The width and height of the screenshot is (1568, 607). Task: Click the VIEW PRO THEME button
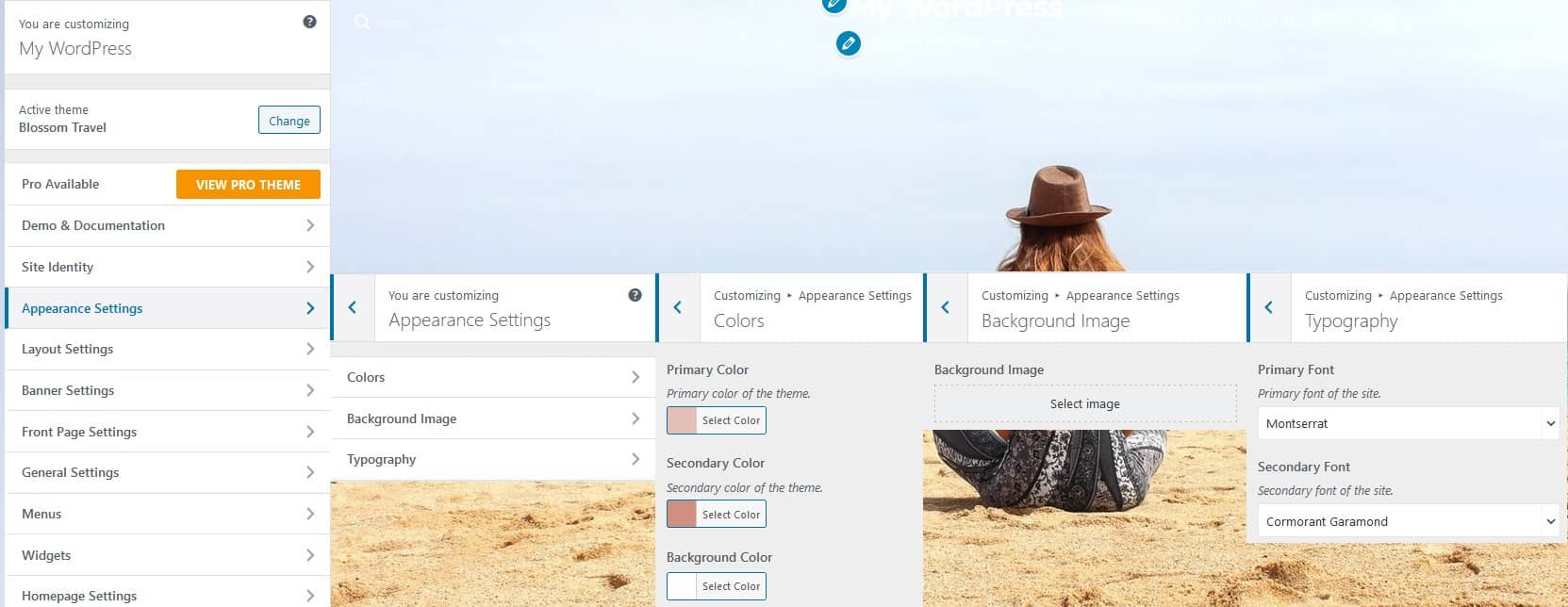(x=248, y=185)
